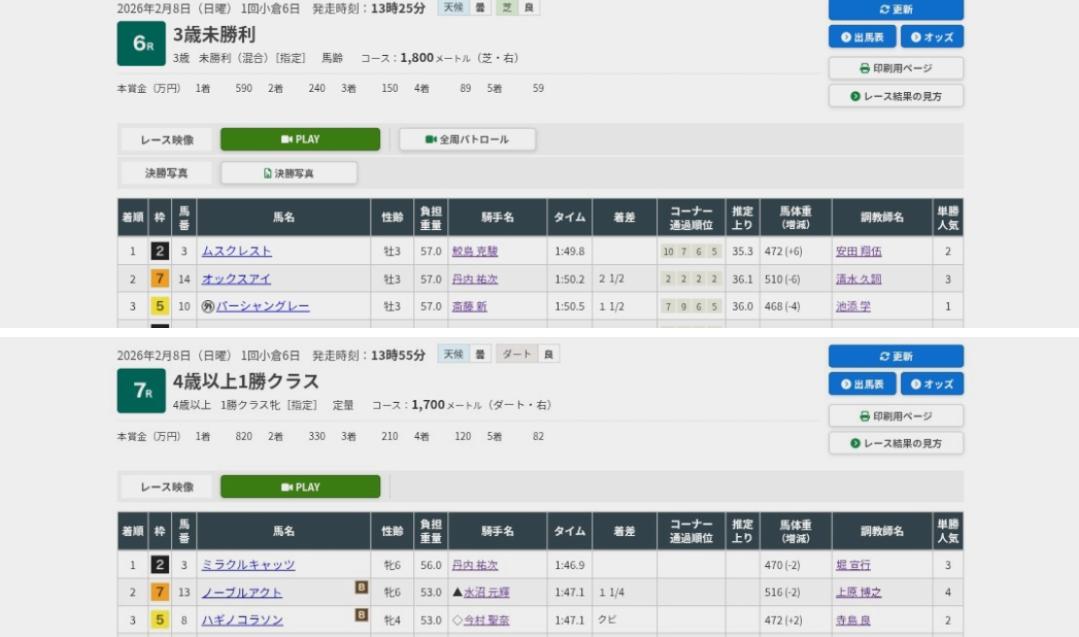Open オッズ for race 6
Screen dimensions: 1079x637
[x=931, y=37]
